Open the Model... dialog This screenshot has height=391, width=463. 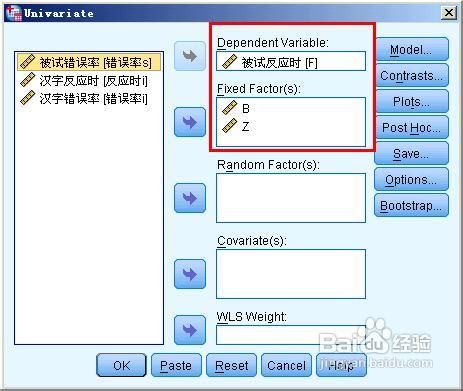pos(411,49)
